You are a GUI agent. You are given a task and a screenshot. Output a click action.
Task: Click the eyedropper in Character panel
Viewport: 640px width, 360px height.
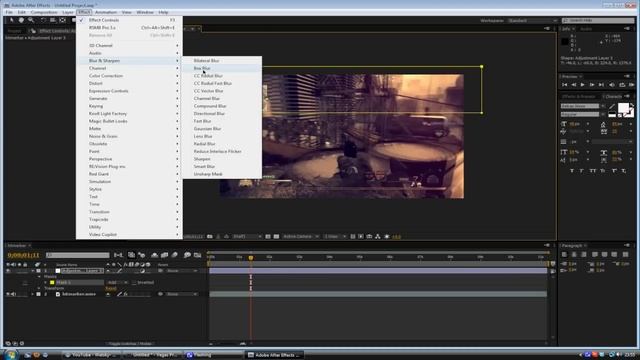611,107
